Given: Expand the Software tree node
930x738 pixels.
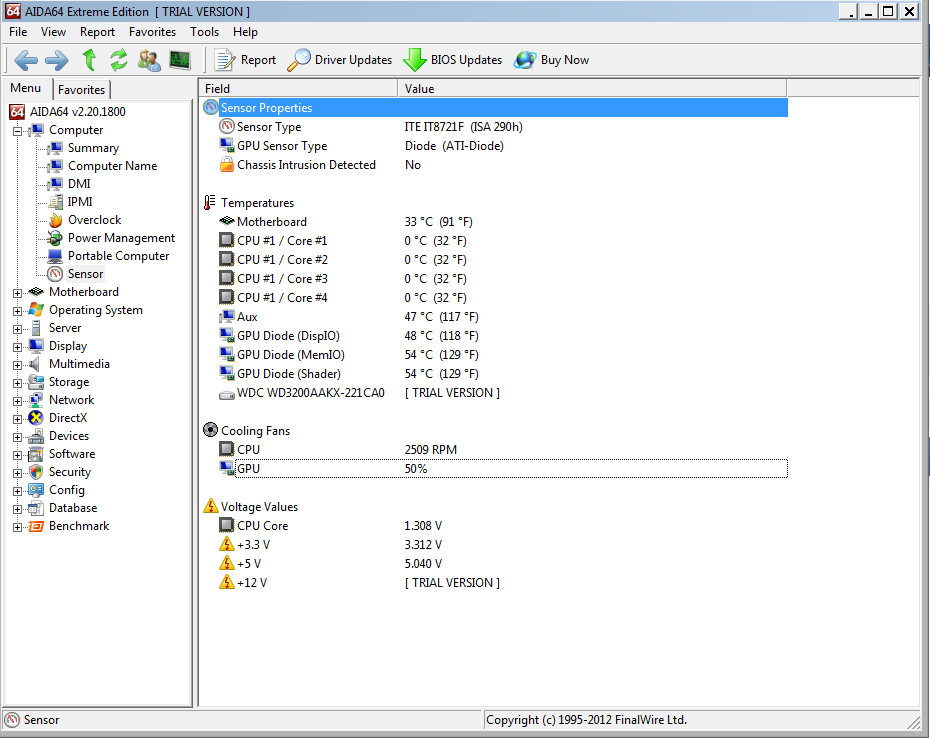Looking at the screenshot, I should point(18,454).
